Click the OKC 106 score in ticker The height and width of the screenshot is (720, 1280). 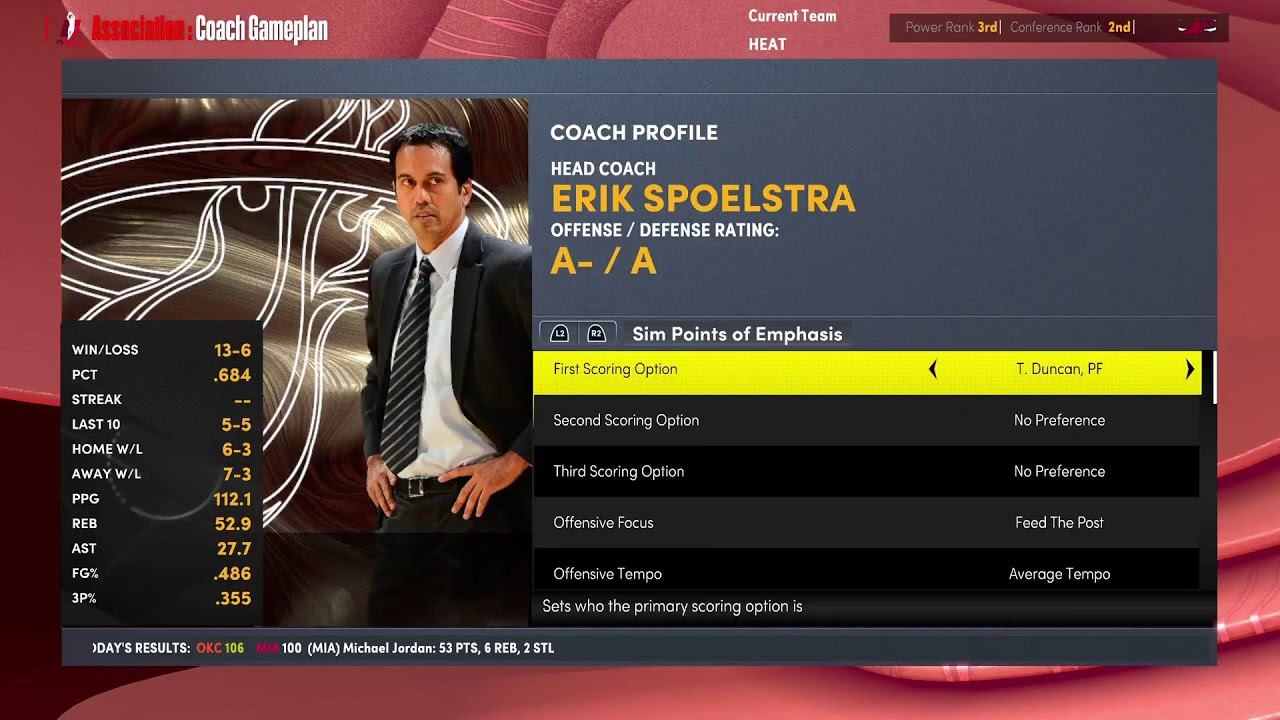pos(220,648)
